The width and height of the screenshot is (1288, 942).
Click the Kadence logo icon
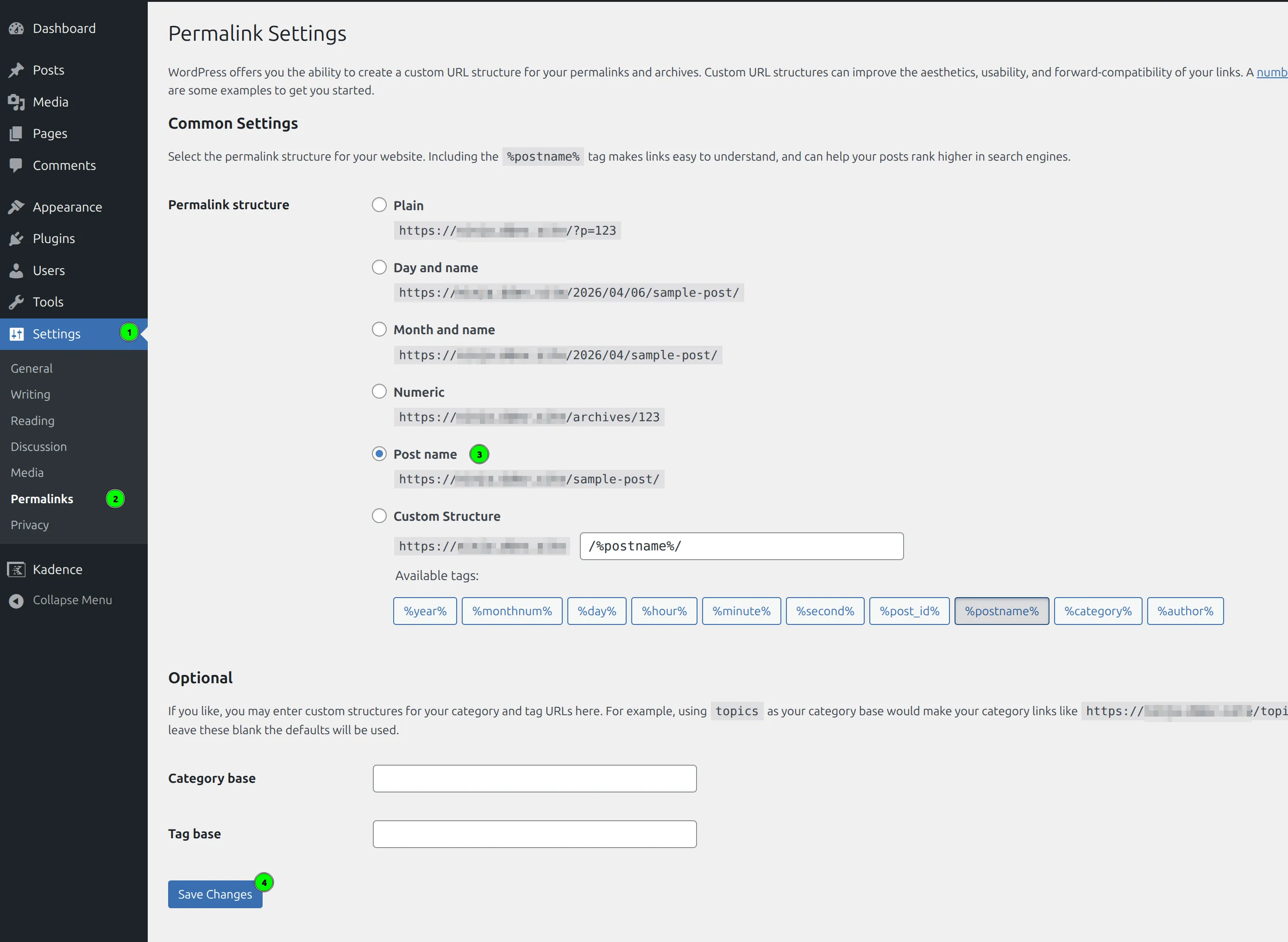(x=17, y=570)
